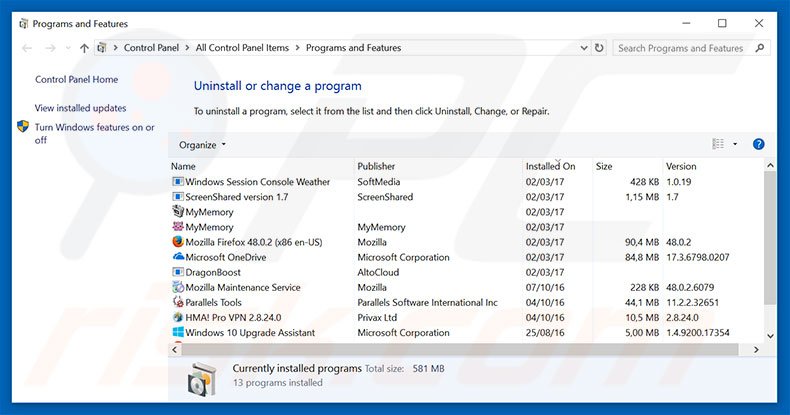Open the view options dropdown arrow

click(x=735, y=145)
